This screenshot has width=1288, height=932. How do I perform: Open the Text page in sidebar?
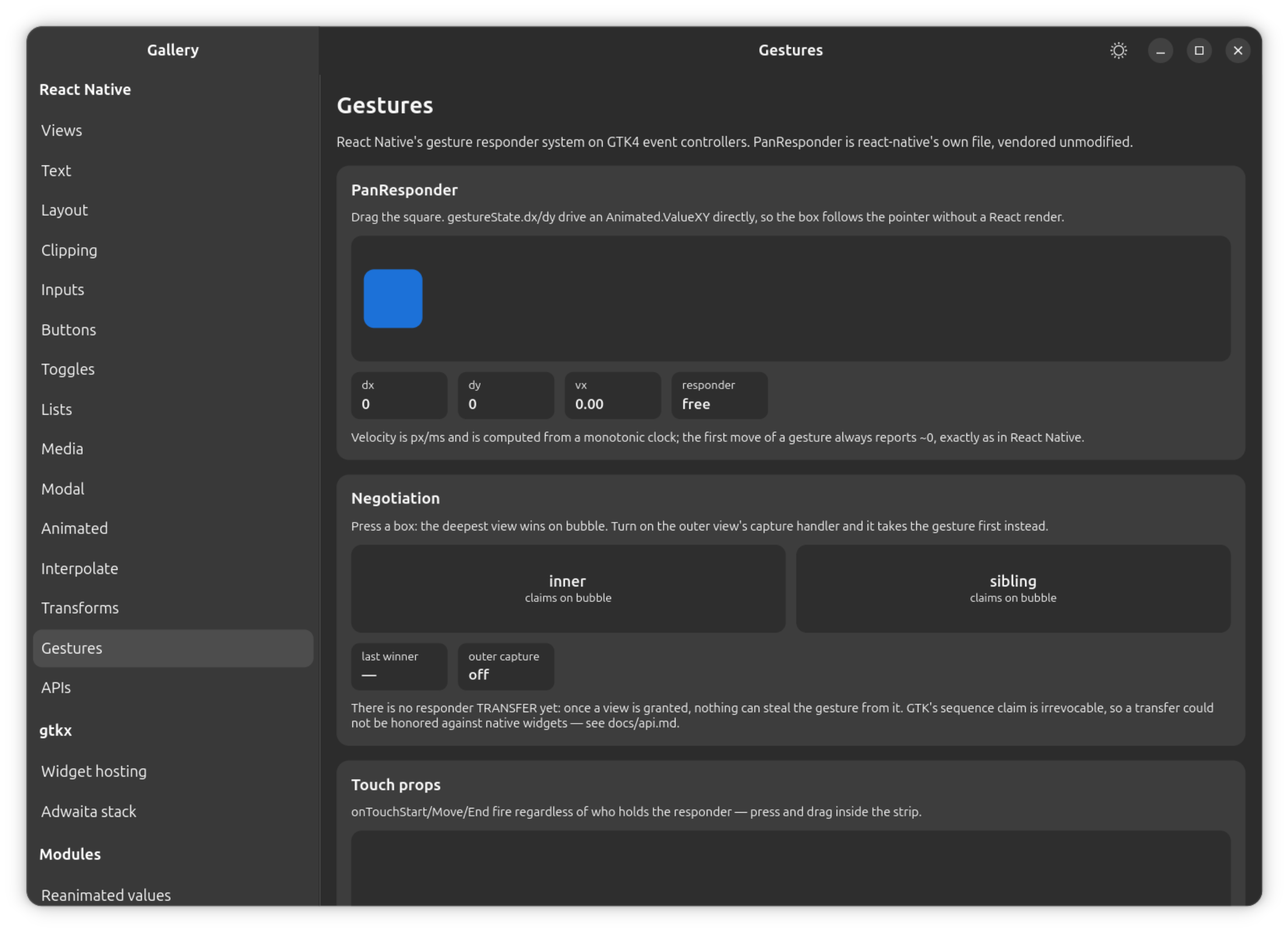click(x=173, y=170)
